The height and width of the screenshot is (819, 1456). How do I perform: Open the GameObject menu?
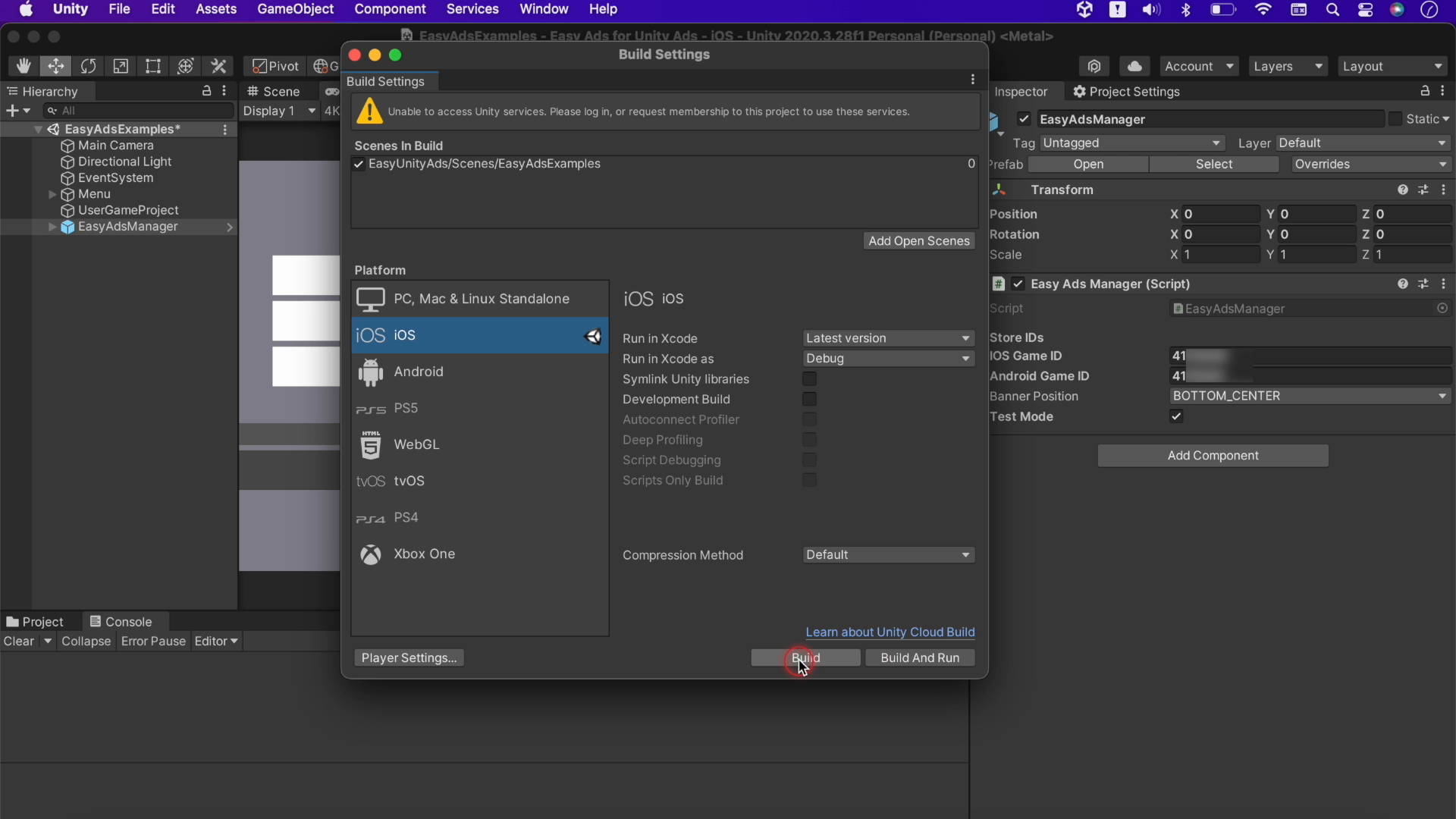pyautogui.click(x=295, y=9)
